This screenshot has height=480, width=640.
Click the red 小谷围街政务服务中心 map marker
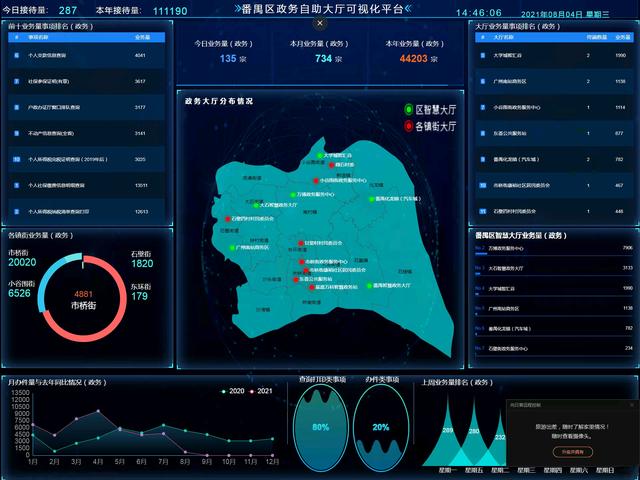[316, 180]
